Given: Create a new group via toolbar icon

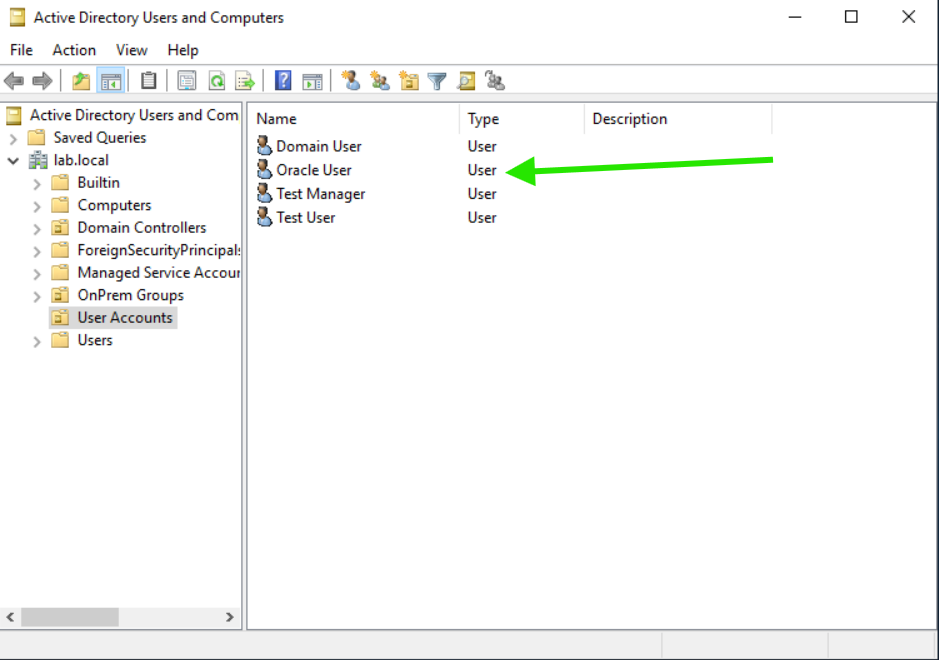Looking at the screenshot, I should click(x=380, y=81).
